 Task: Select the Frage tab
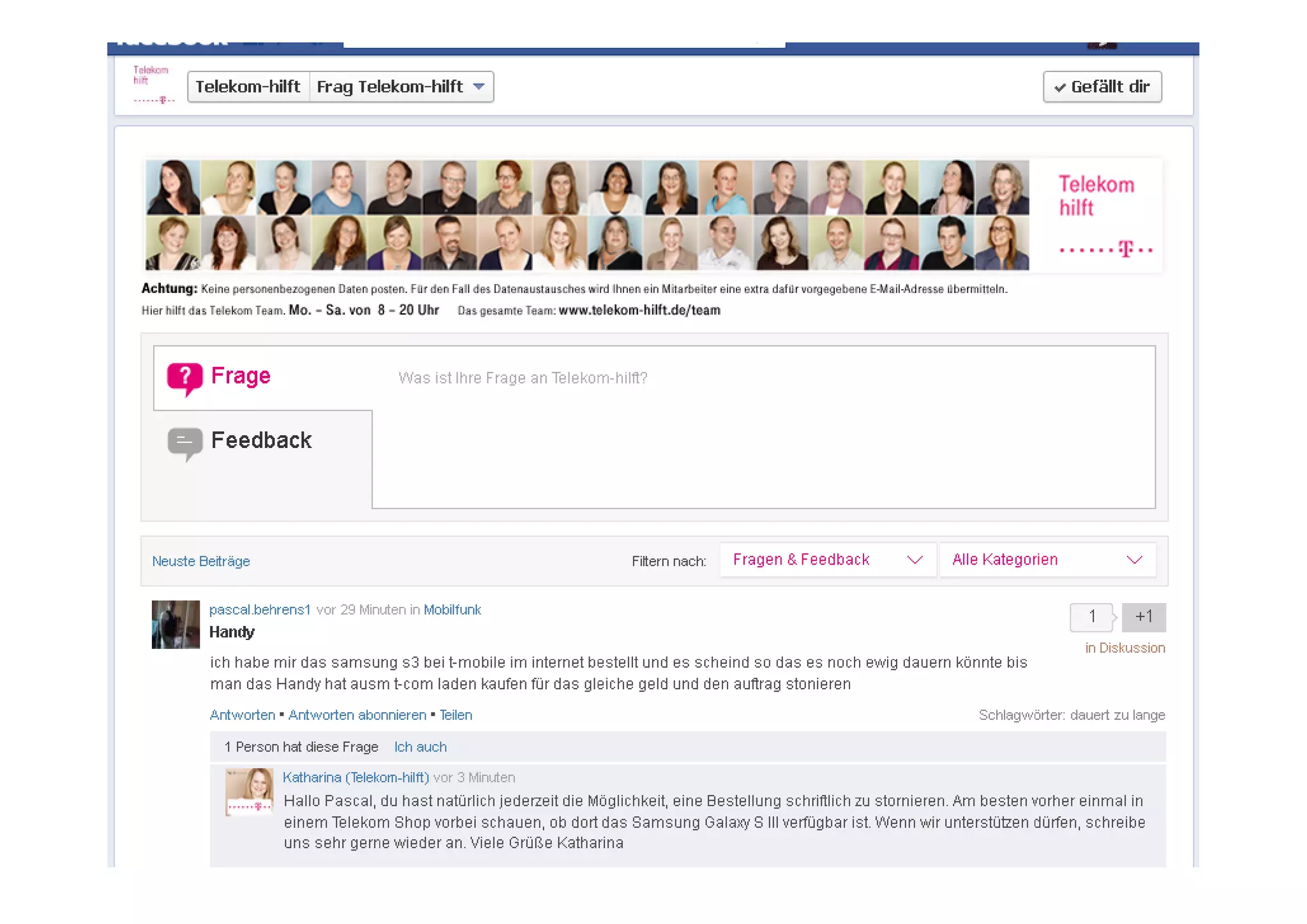pyautogui.click(x=241, y=376)
